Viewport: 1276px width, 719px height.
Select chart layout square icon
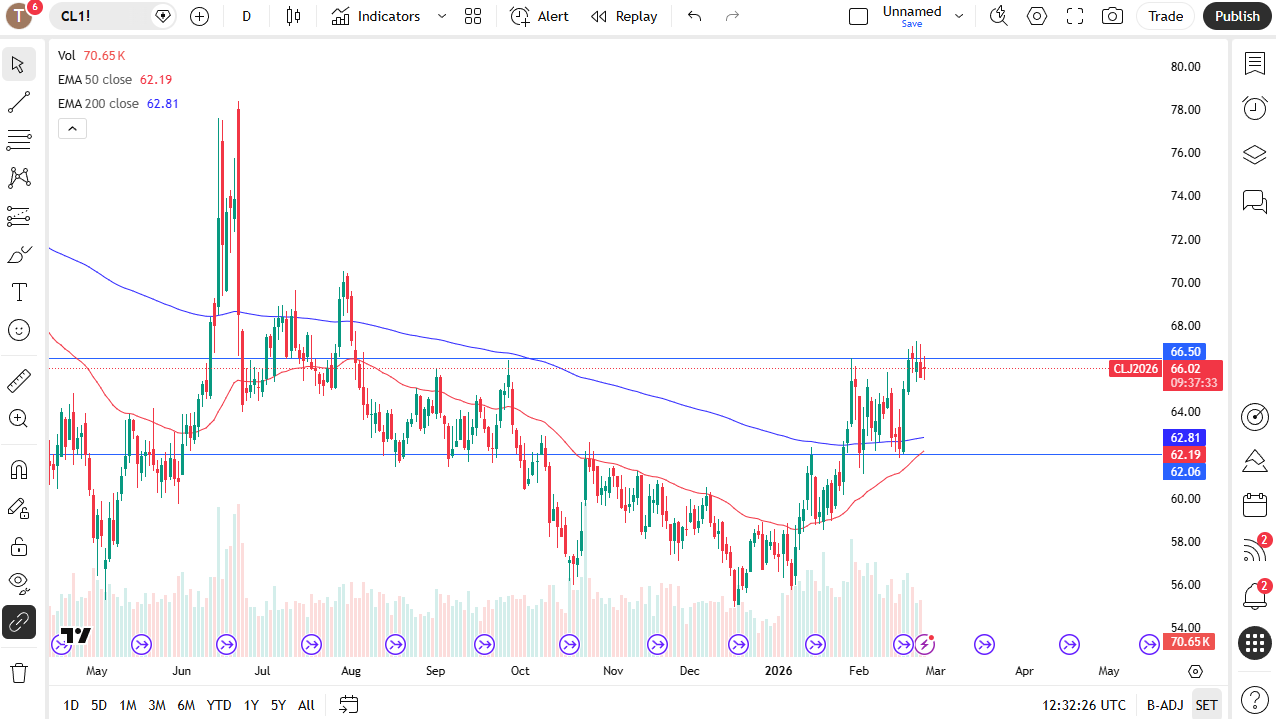[x=858, y=16]
